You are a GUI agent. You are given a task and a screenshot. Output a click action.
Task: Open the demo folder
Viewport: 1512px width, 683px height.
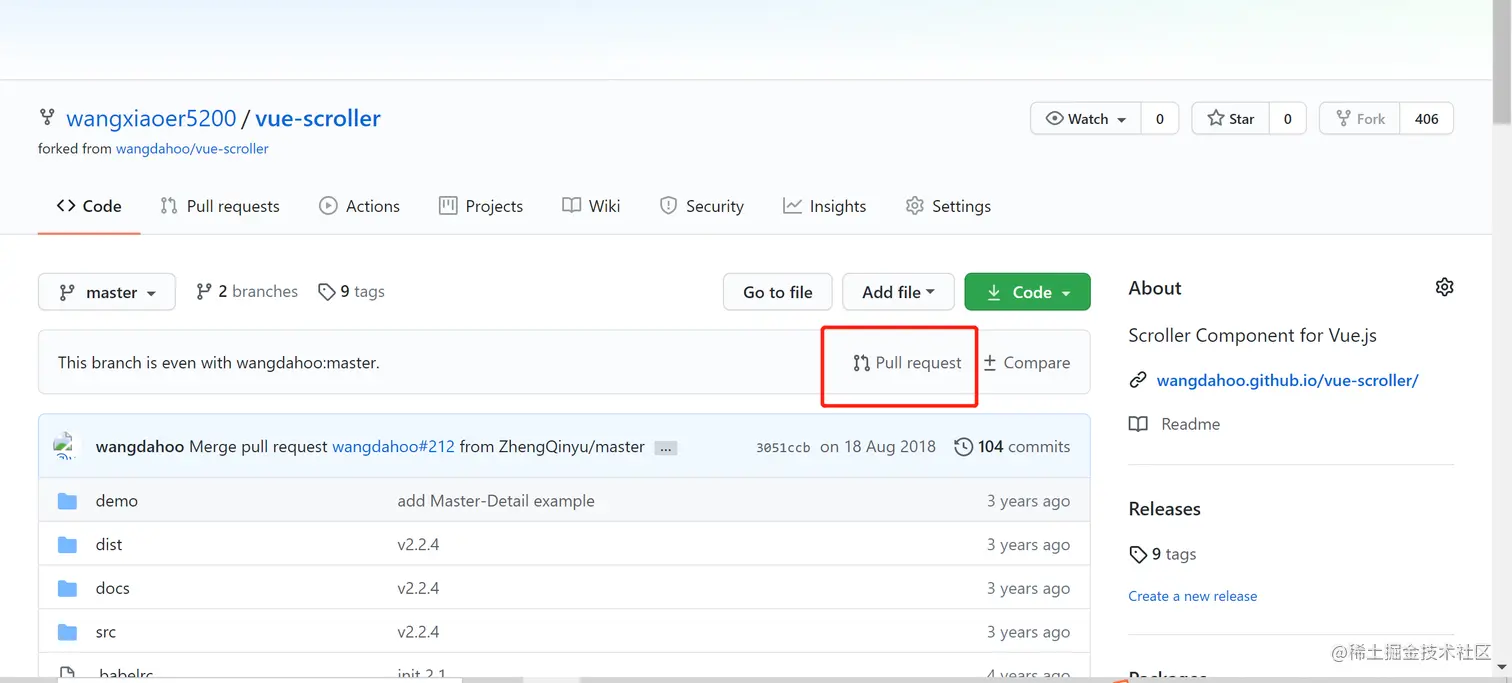click(x=117, y=501)
